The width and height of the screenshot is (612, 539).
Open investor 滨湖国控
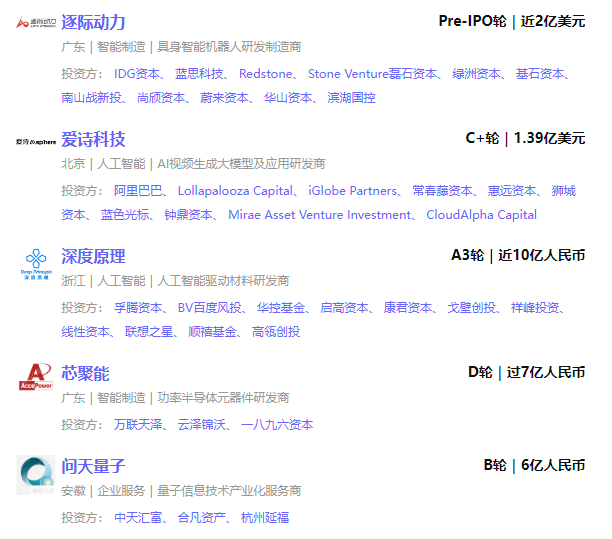[351, 98]
